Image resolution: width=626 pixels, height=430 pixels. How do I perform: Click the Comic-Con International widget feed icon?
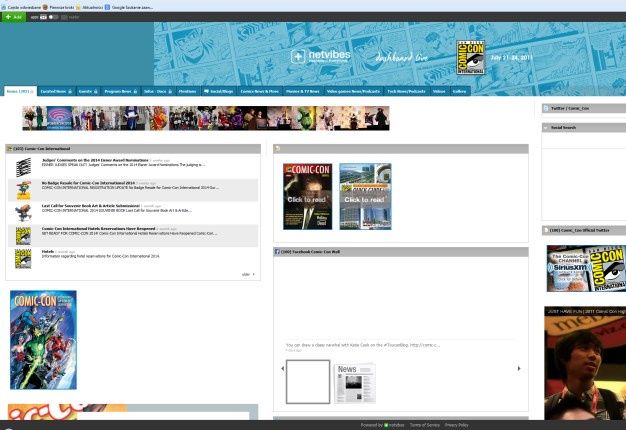[x=10, y=149]
